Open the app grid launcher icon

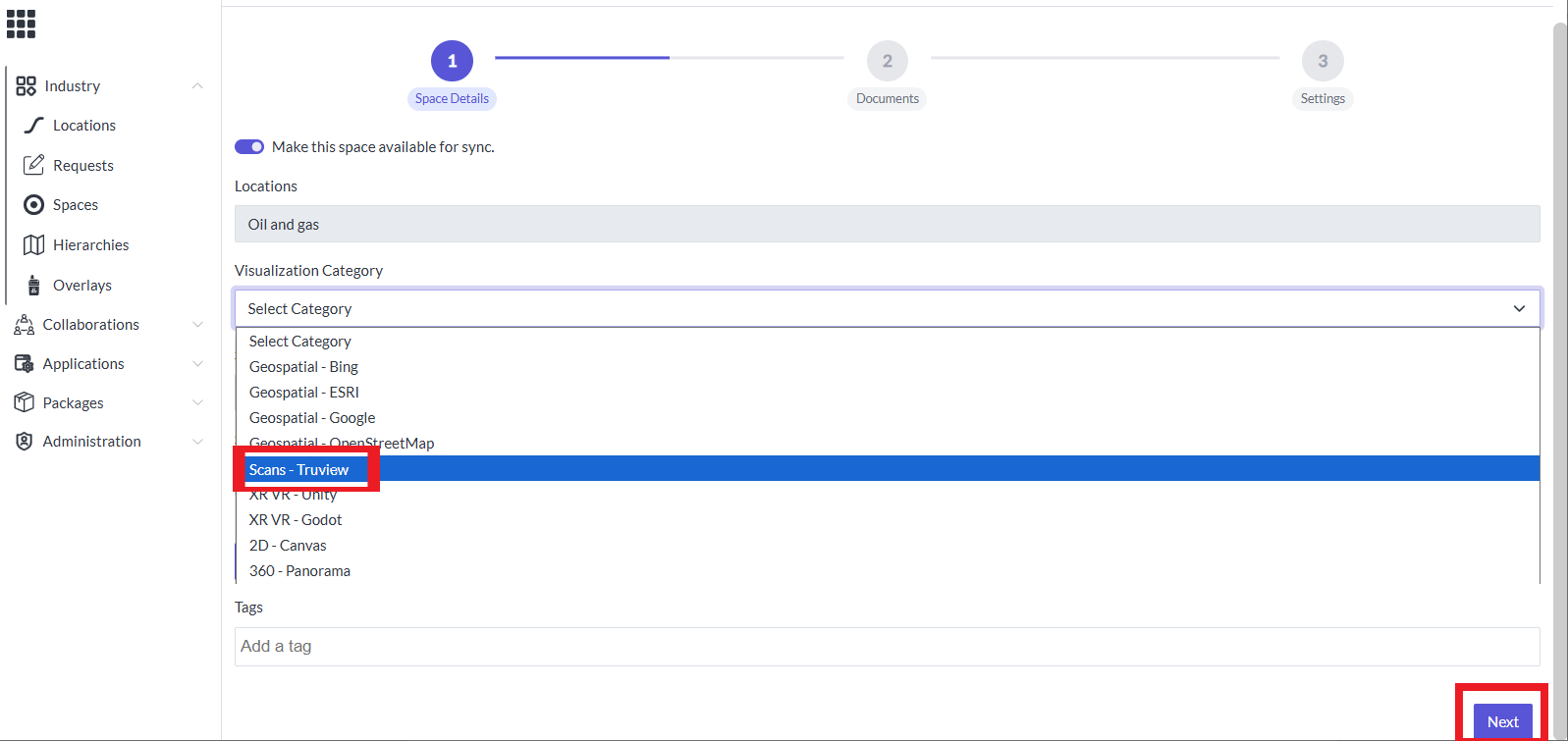(x=21, y=24)
